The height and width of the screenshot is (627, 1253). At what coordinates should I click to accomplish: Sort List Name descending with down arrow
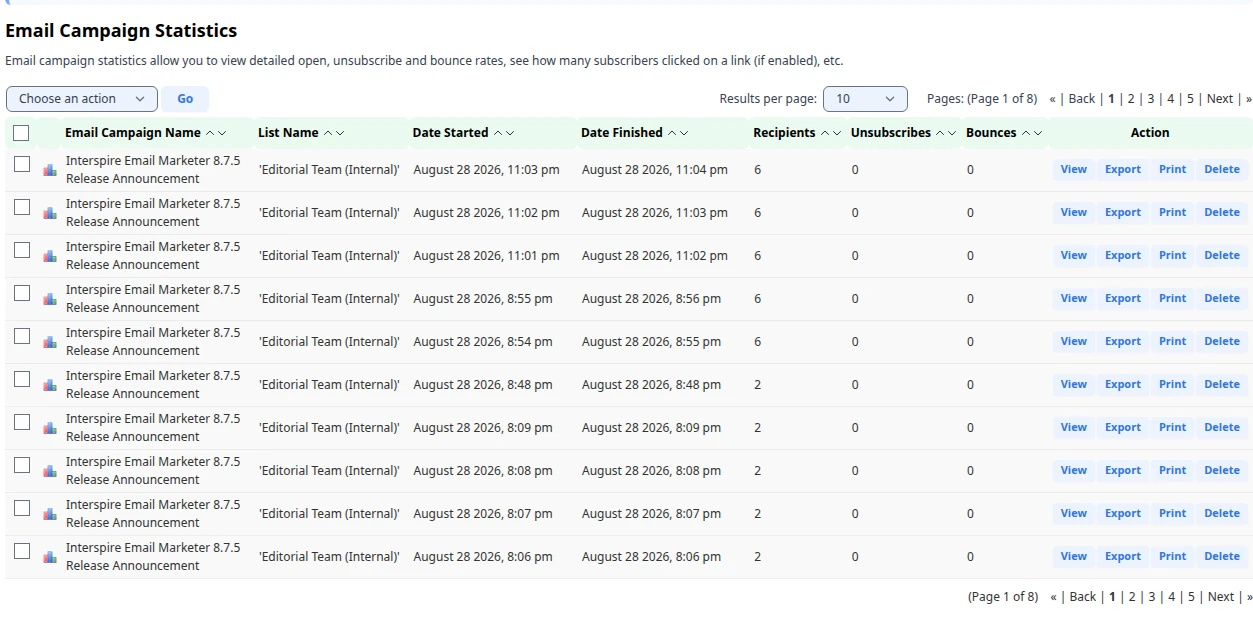click(340, 133)
